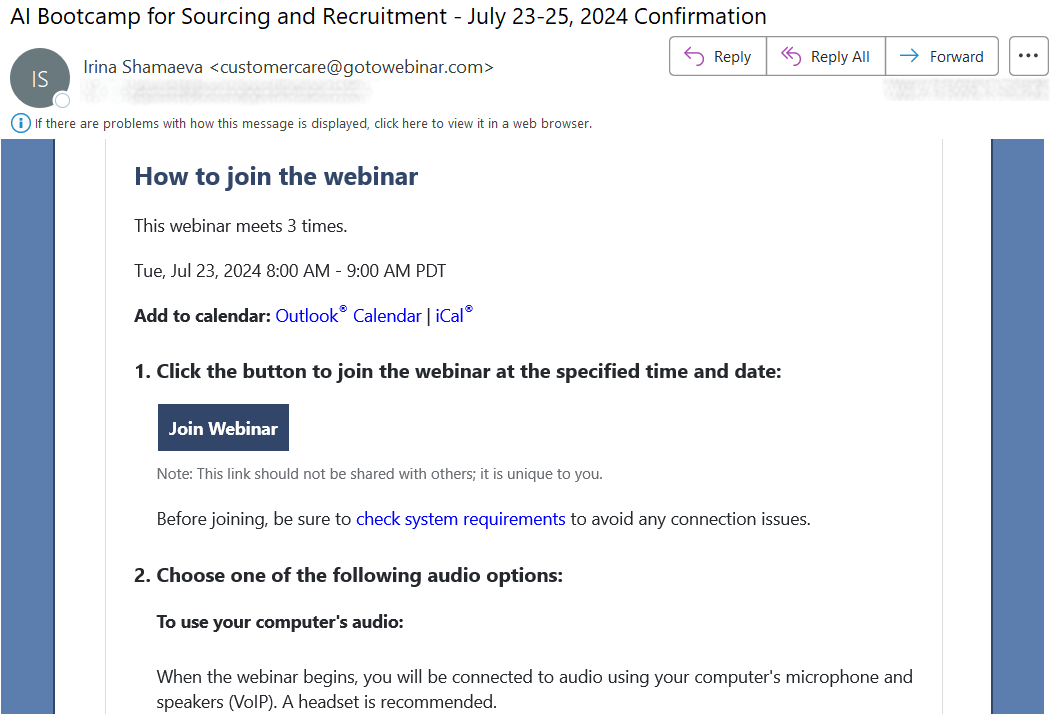Click sender name Irina Shamaeva
1055x714 pixels.
(x=143, y=67)
